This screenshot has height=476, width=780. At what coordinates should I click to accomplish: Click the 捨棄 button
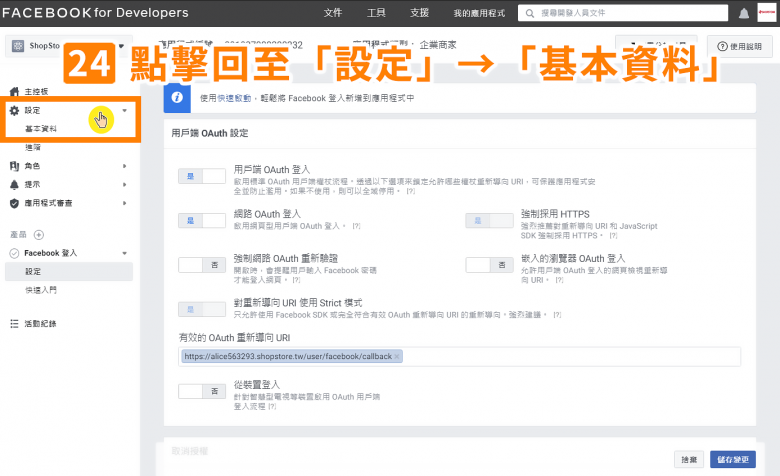pos(689,460)
